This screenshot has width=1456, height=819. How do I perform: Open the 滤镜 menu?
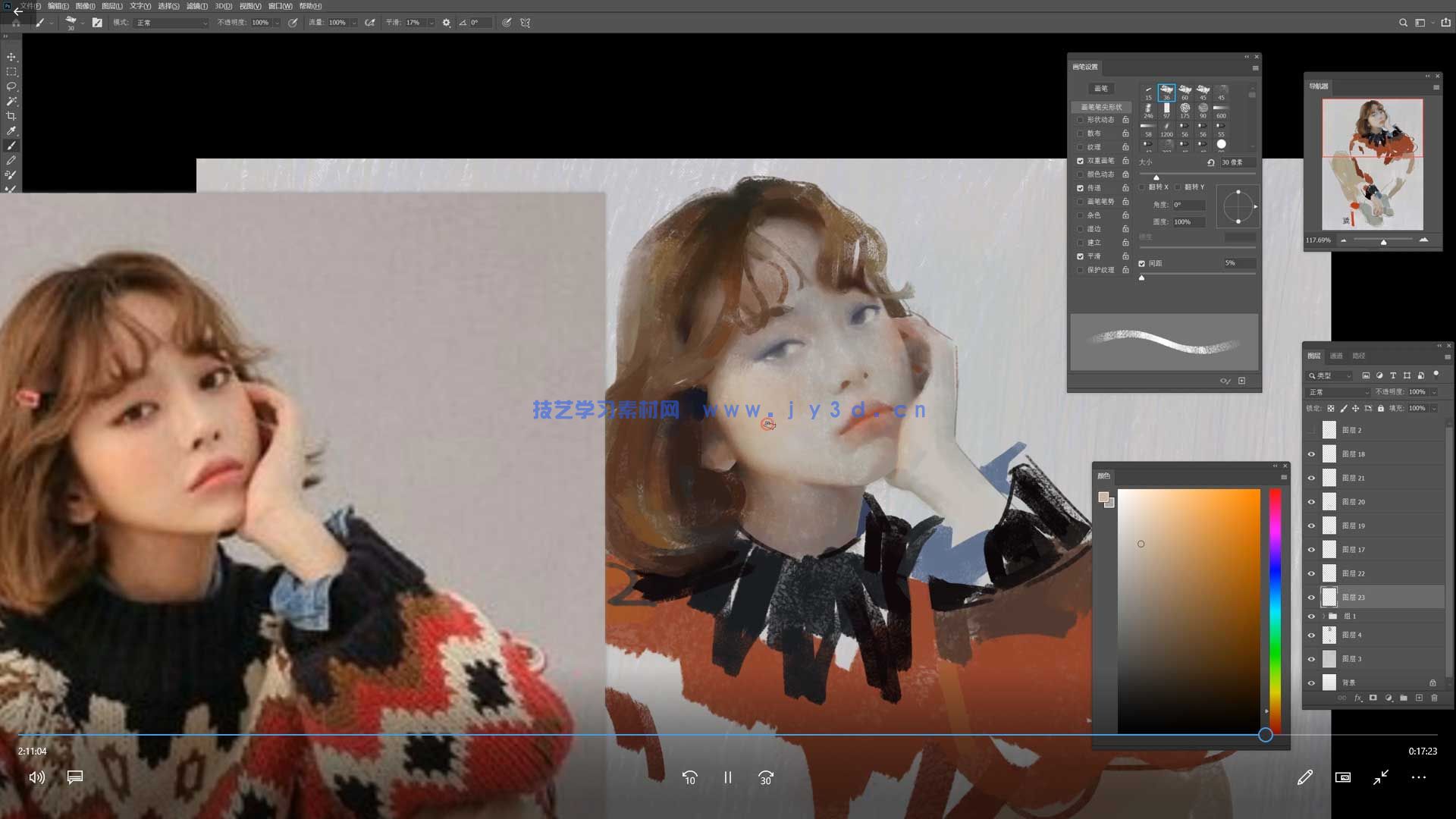click(x=196, y=6)
